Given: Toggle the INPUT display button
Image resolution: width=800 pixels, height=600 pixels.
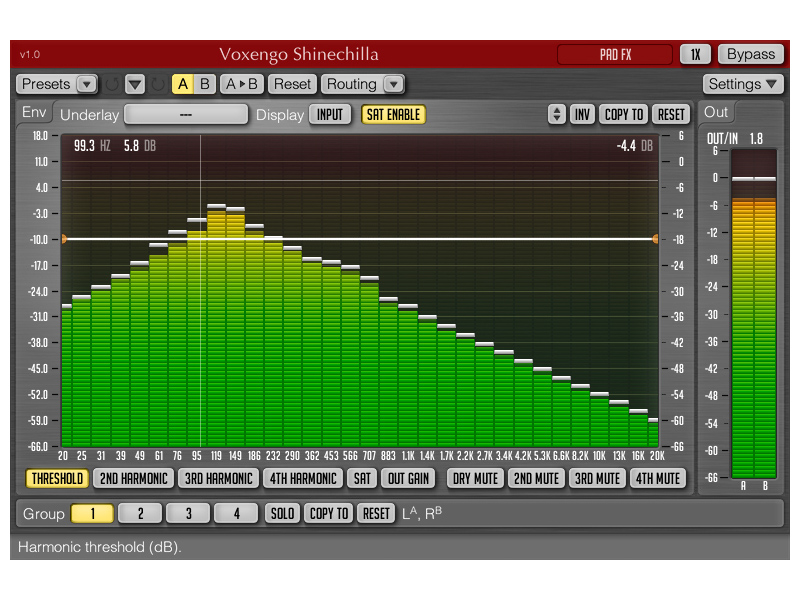Looking at the screenshot, I should pos(330,115).
